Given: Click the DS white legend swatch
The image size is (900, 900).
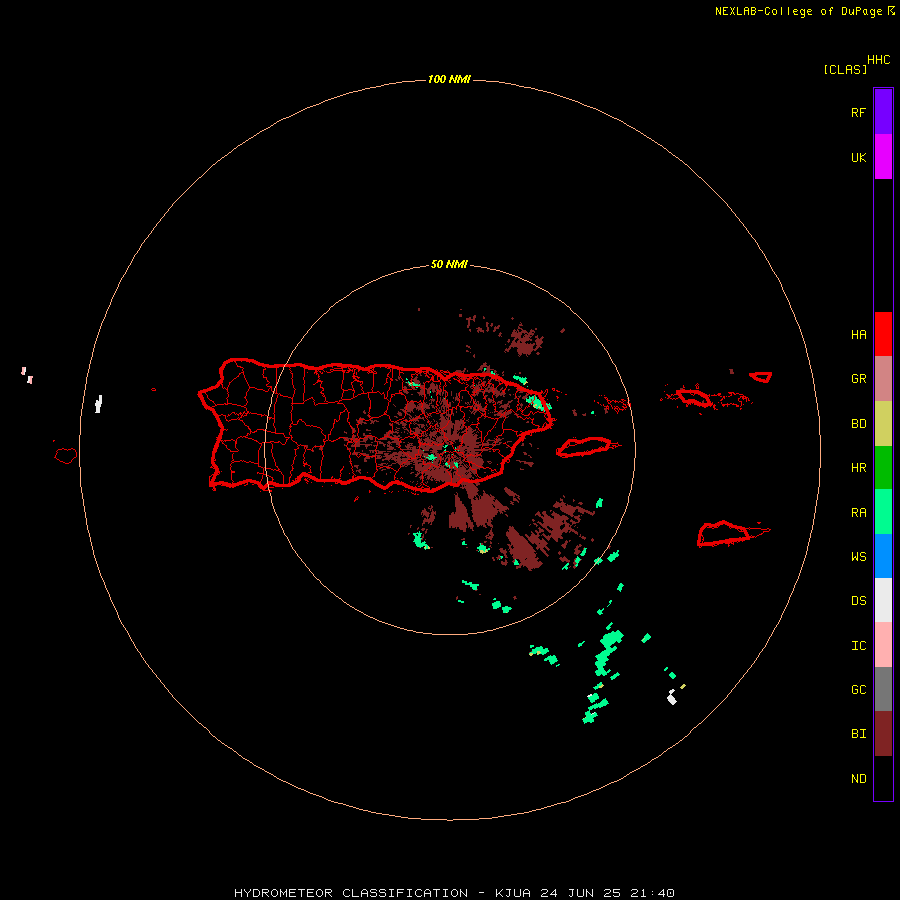Looking at the screenshot, I should point(883,600).
